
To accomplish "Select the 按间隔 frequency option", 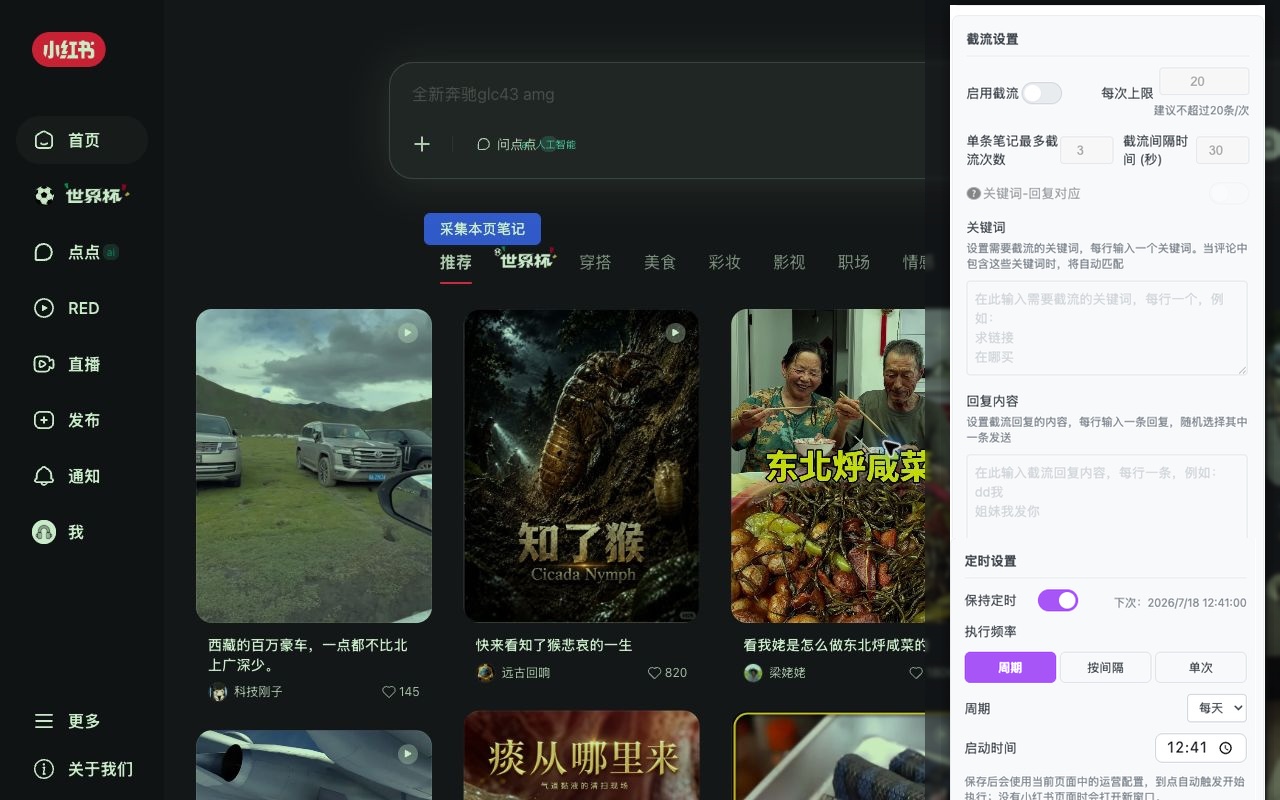I will [x=1105, y=667].
